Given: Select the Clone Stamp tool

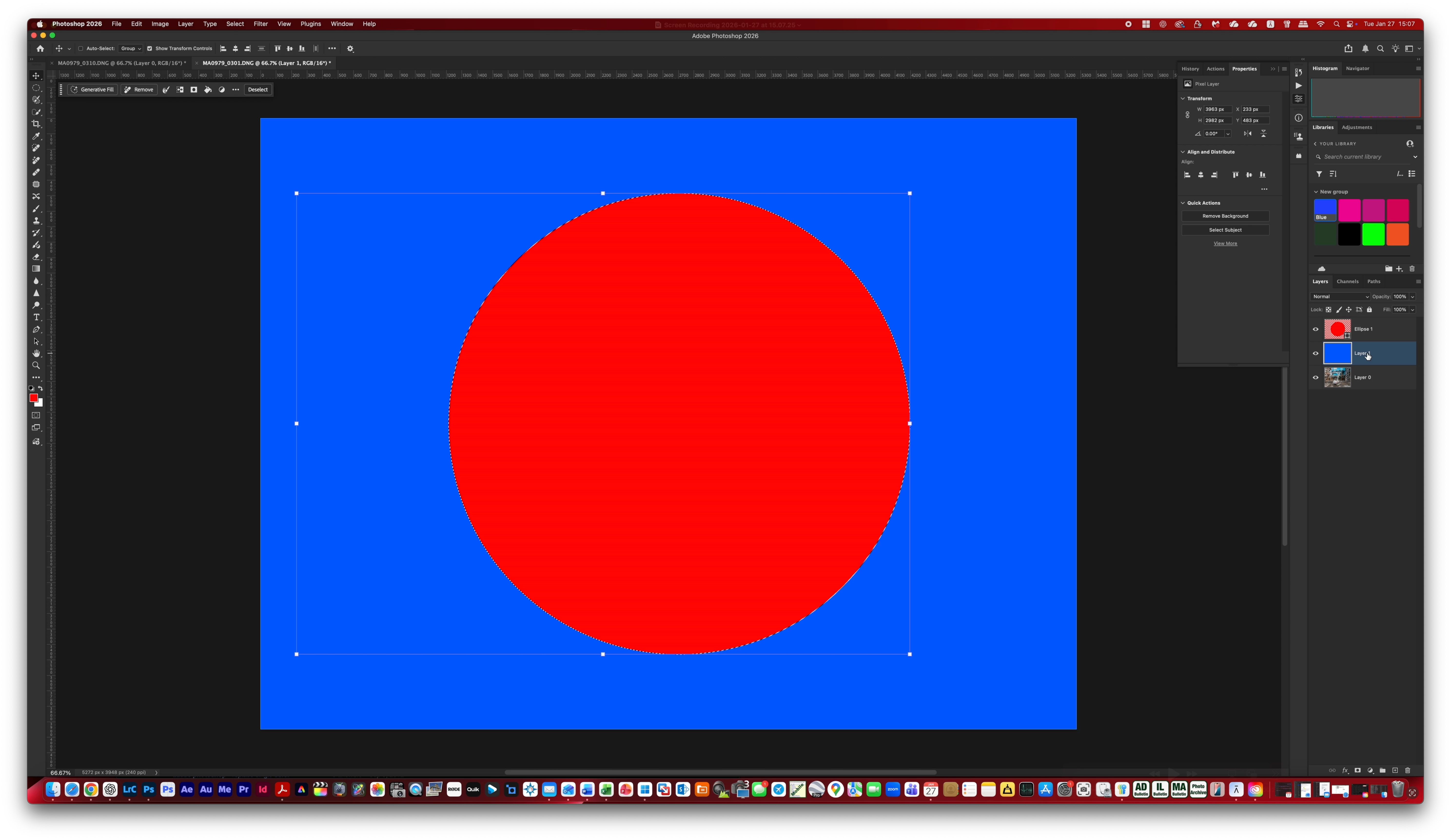Looking at the screenshot, I should (36, 221).
